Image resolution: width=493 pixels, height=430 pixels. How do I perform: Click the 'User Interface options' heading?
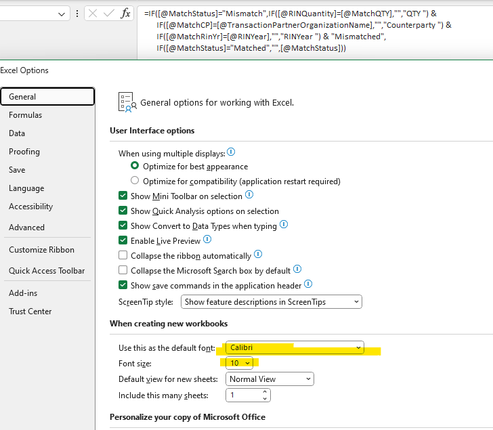pos(152,131)
